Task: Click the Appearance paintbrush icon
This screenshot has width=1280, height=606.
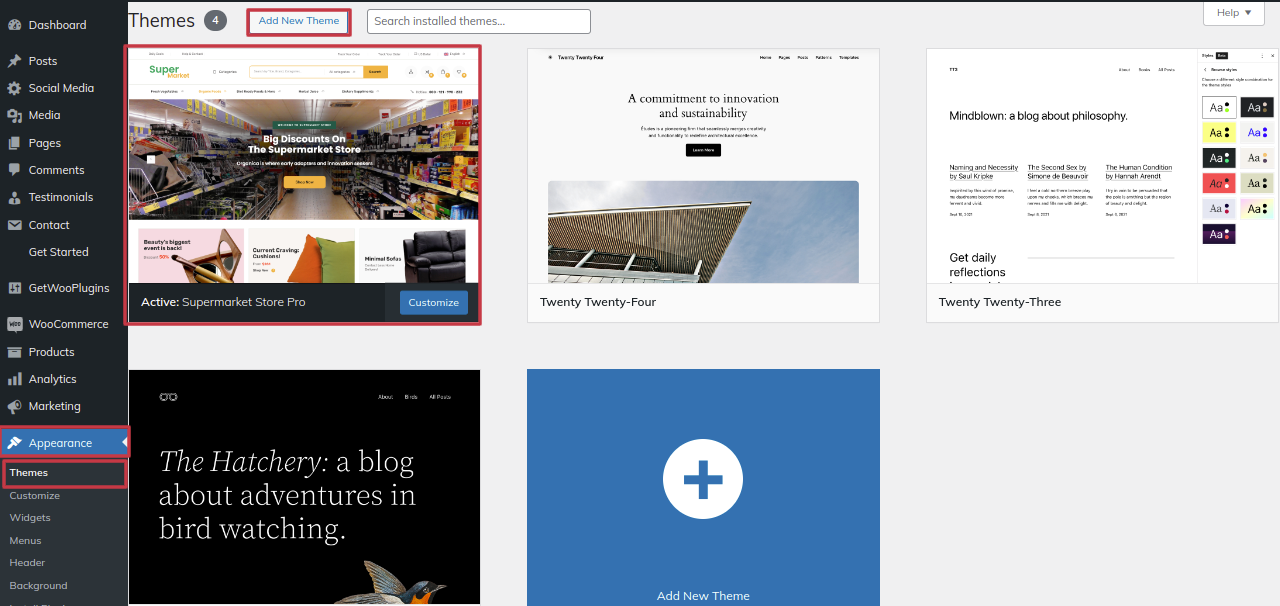Action: tap(14, 443)
